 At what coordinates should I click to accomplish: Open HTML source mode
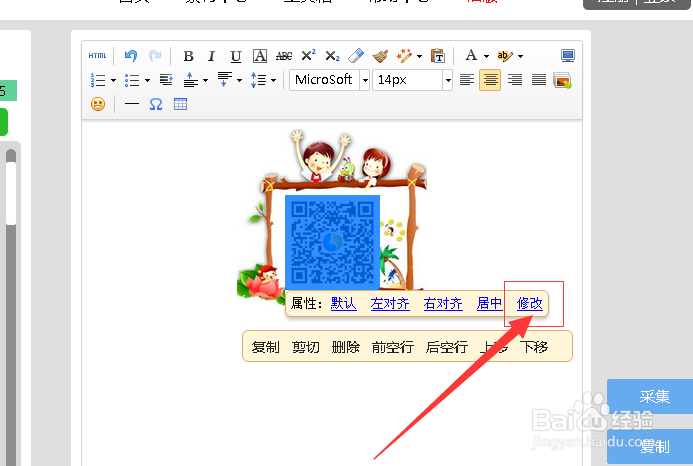(x=97, y=56)
